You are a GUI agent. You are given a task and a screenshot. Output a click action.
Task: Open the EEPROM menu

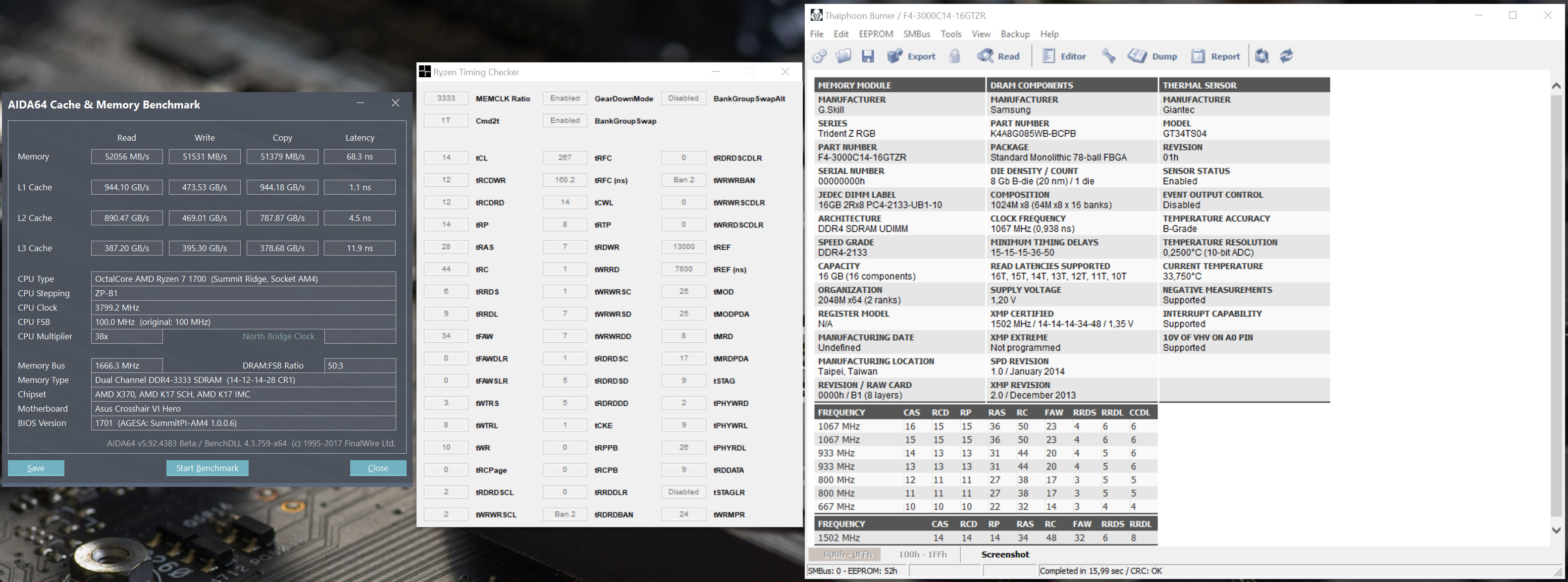tap(875, 34)
